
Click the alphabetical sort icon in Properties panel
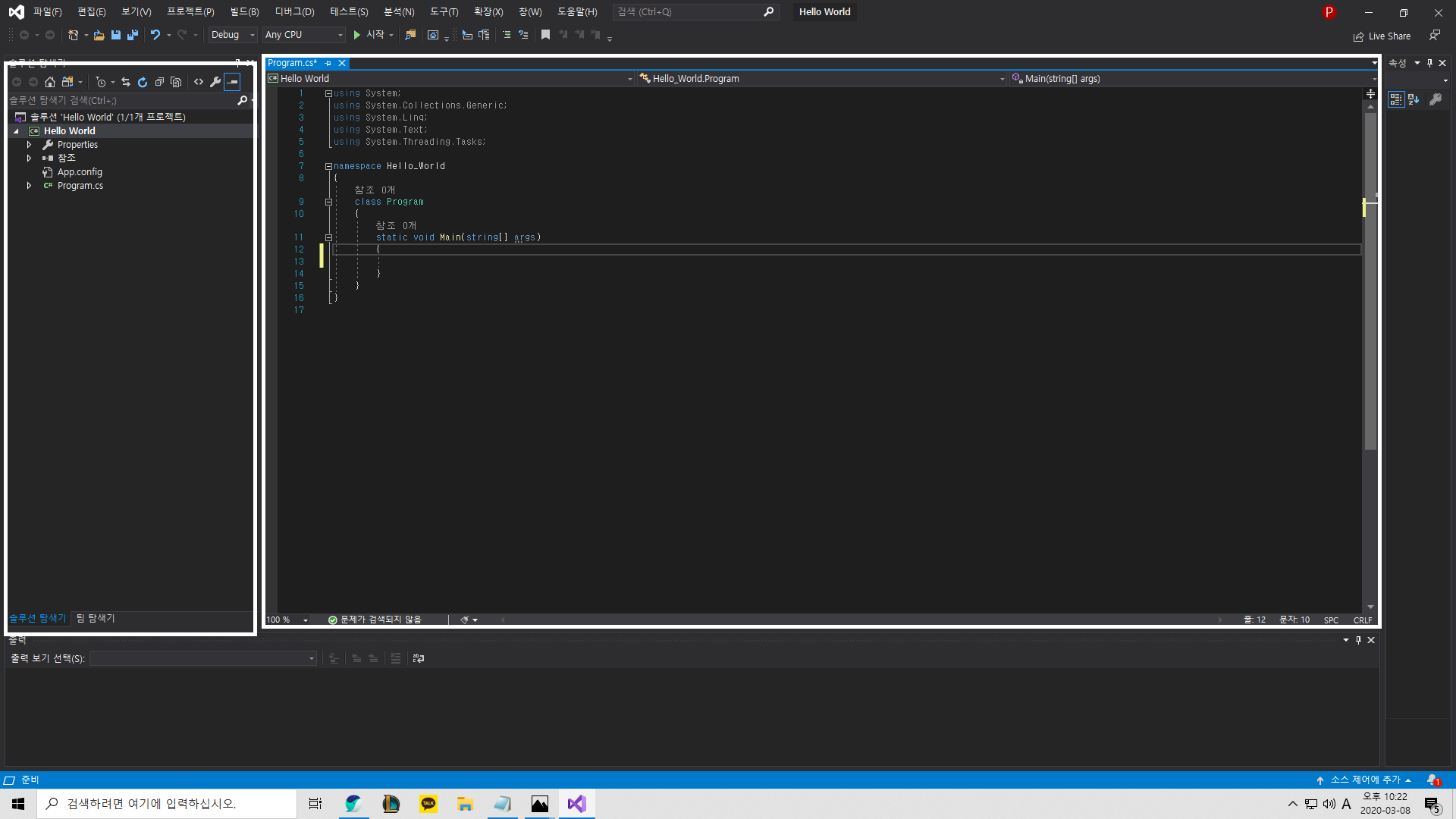pos(1414,99)
